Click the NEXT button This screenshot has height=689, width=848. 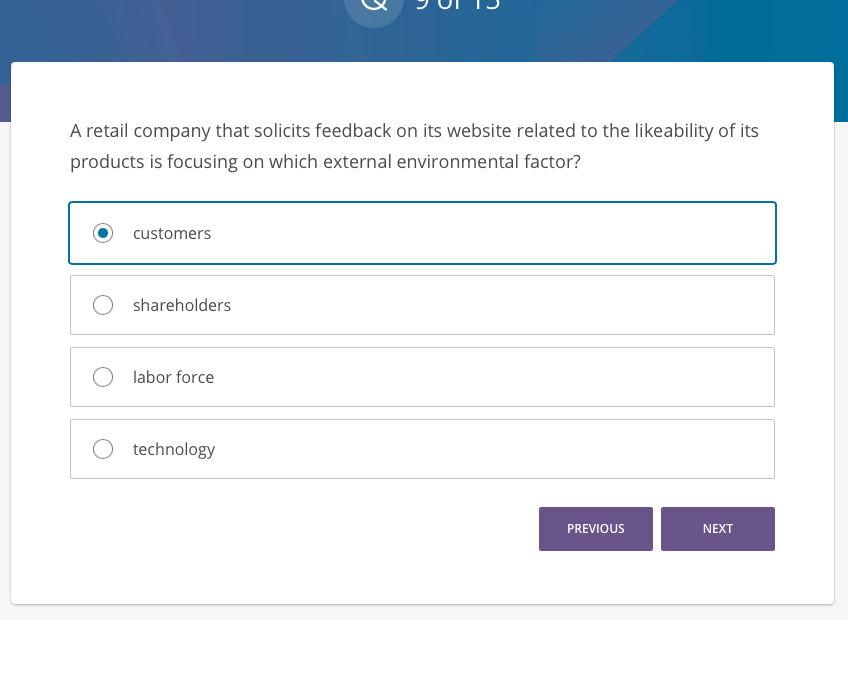pyautogui.click(x=718, y=528)
